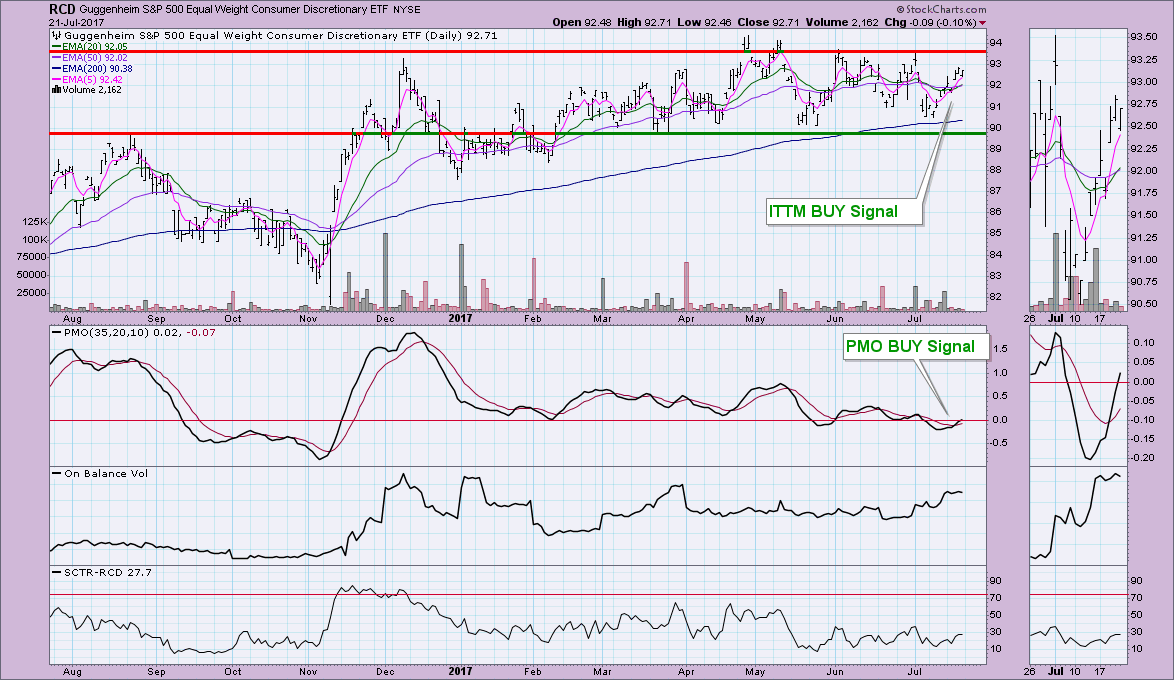1174x680 pixels.
Task: Click the PMO(35,20,10) indicator label
Action: (102, 333)
